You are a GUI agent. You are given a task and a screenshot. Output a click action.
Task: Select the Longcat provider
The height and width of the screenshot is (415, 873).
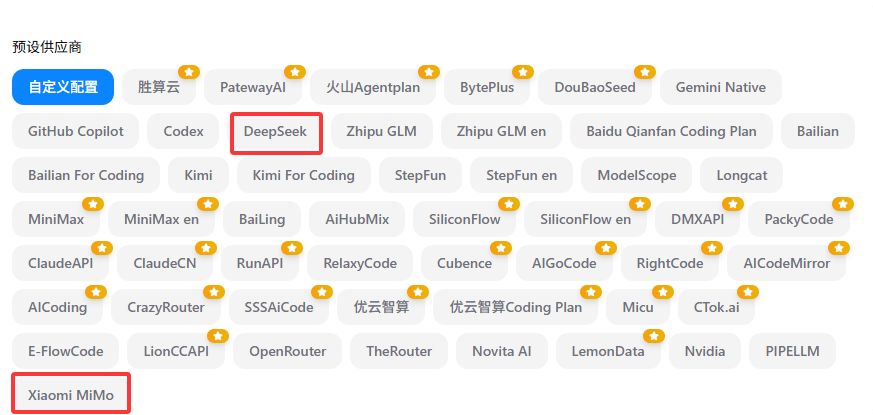(x=742, y=175)
